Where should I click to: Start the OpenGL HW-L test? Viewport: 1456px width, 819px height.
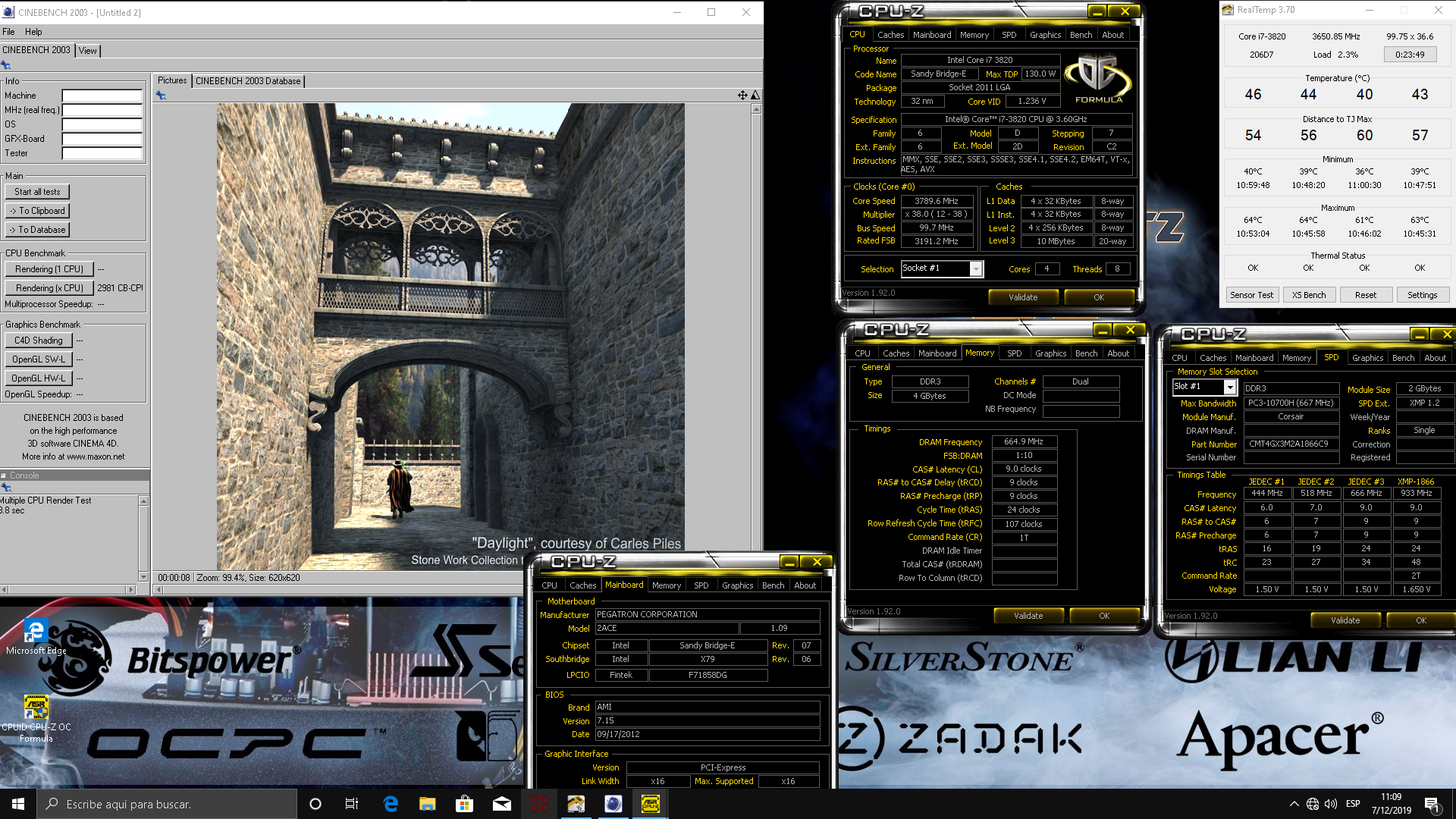(39, 378)
